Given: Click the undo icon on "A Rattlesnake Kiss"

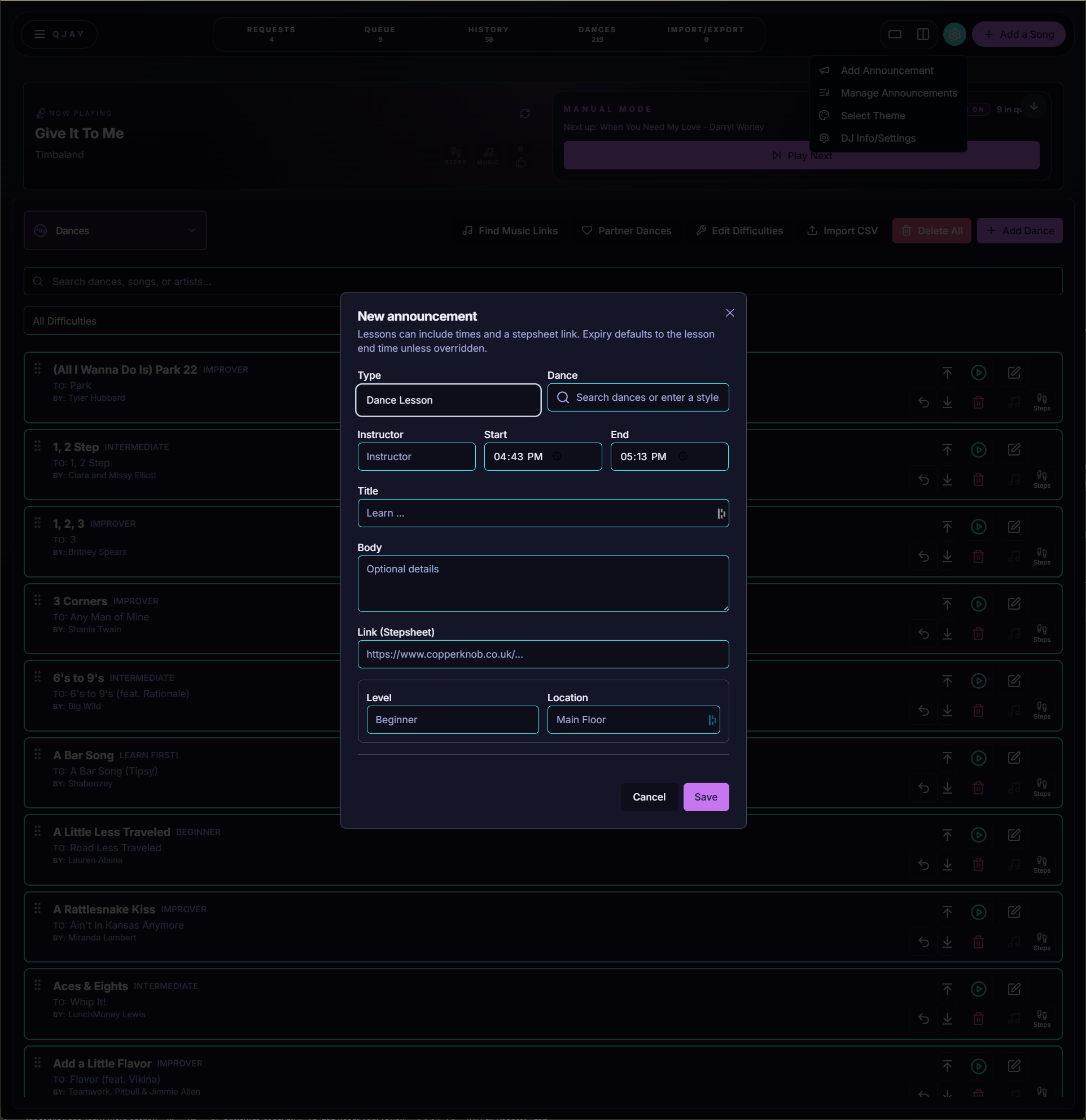Looking at the screenshot, I should tap(924, 942).
